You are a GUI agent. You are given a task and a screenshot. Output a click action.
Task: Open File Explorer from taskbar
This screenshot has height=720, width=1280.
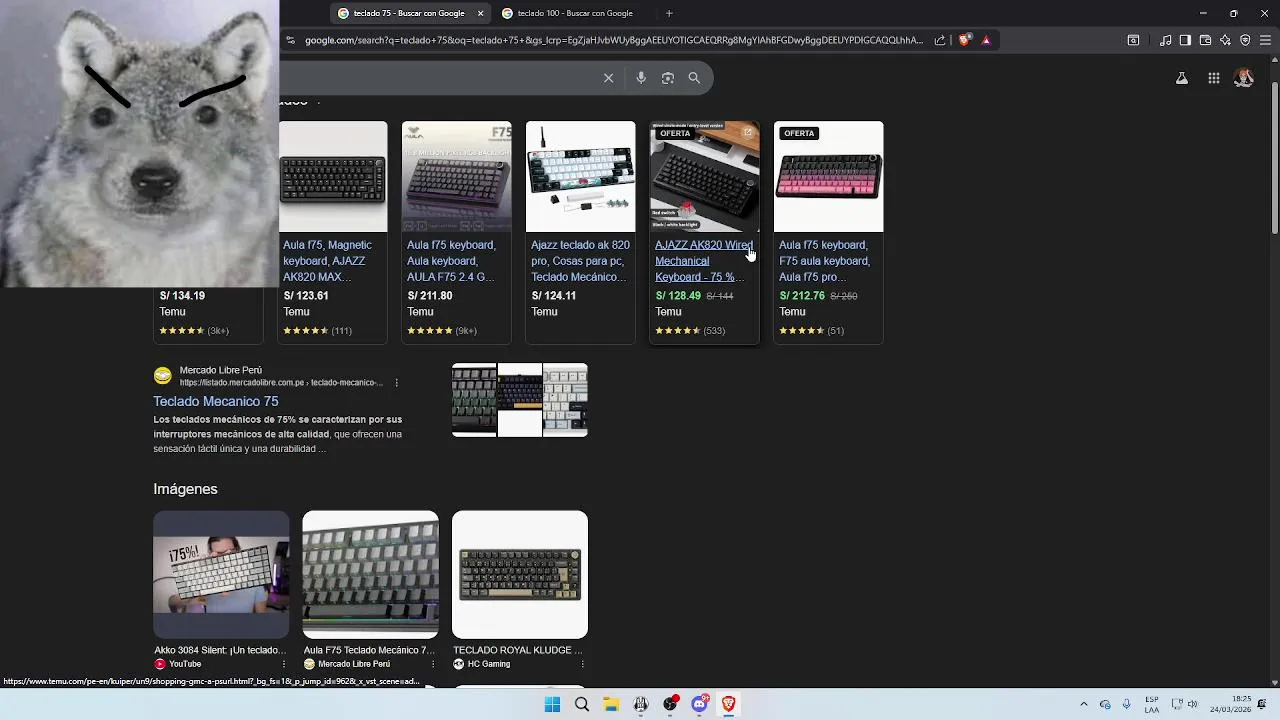[611, 704]
